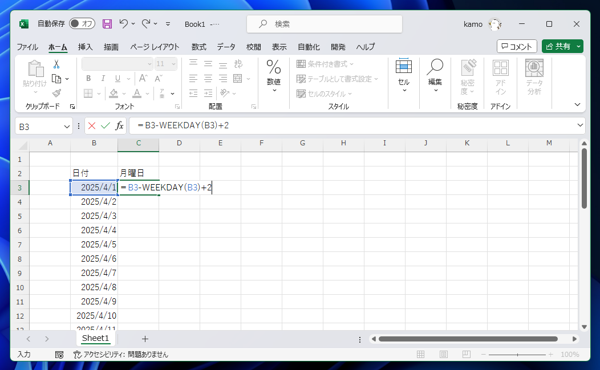The width and height of the screenshot is (600, 370).
Task: Toggle Bold formatting button
Action: click(x=88, y=78)
